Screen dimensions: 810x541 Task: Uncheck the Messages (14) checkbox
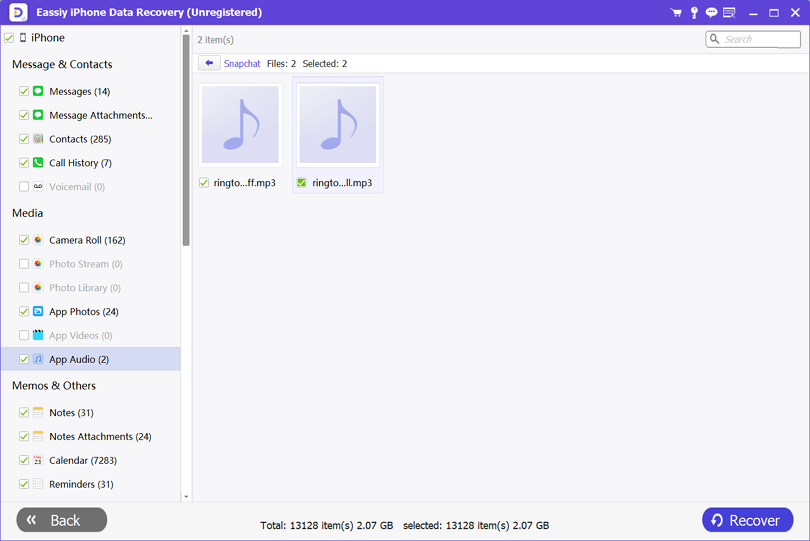[24, 91]
